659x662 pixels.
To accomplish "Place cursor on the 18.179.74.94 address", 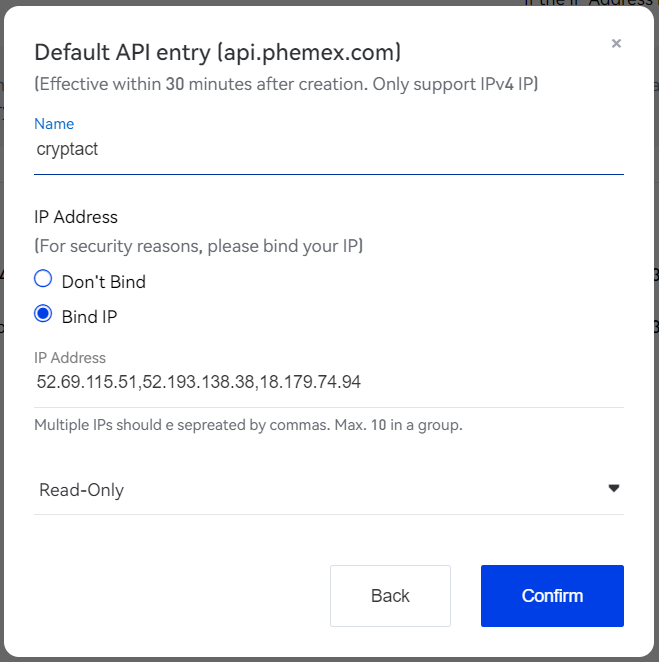I will [310, 382].
